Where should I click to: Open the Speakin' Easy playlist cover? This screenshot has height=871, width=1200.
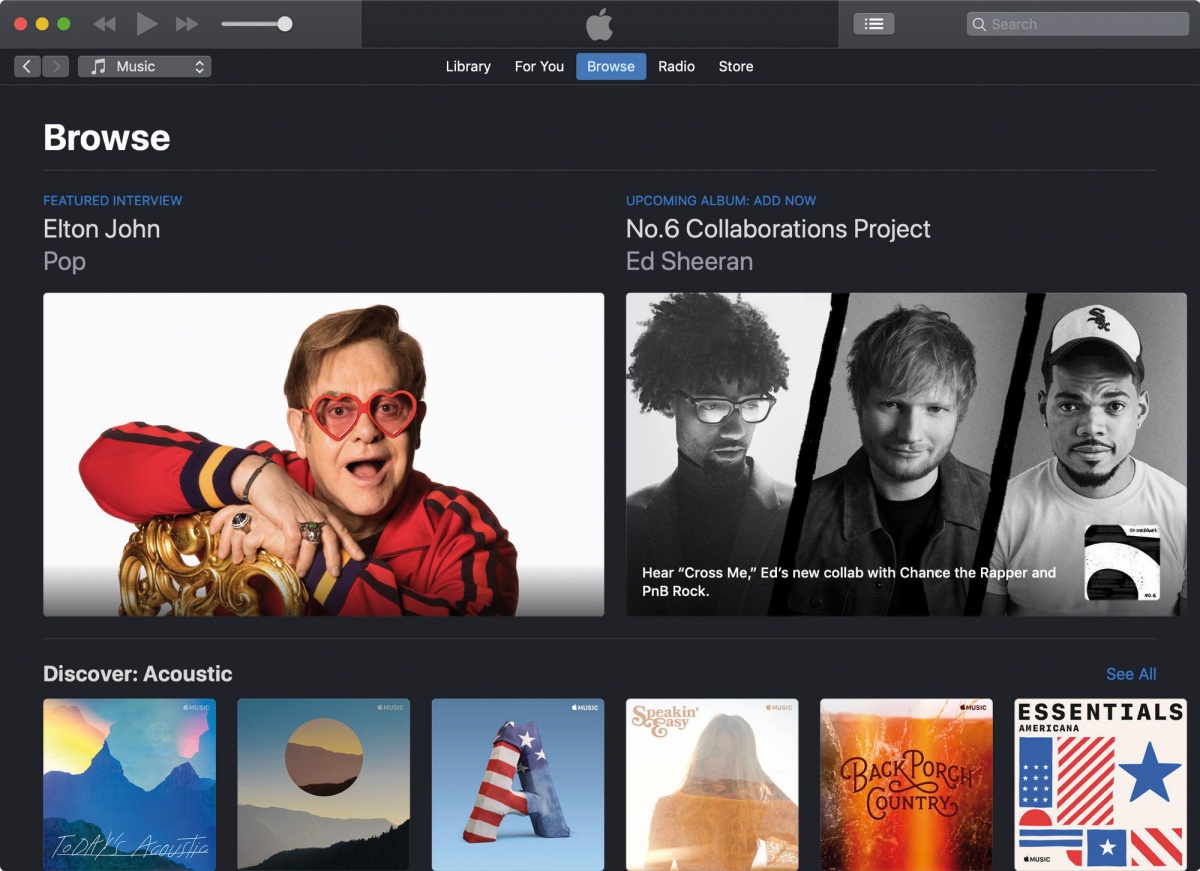[x=712, y=785]
